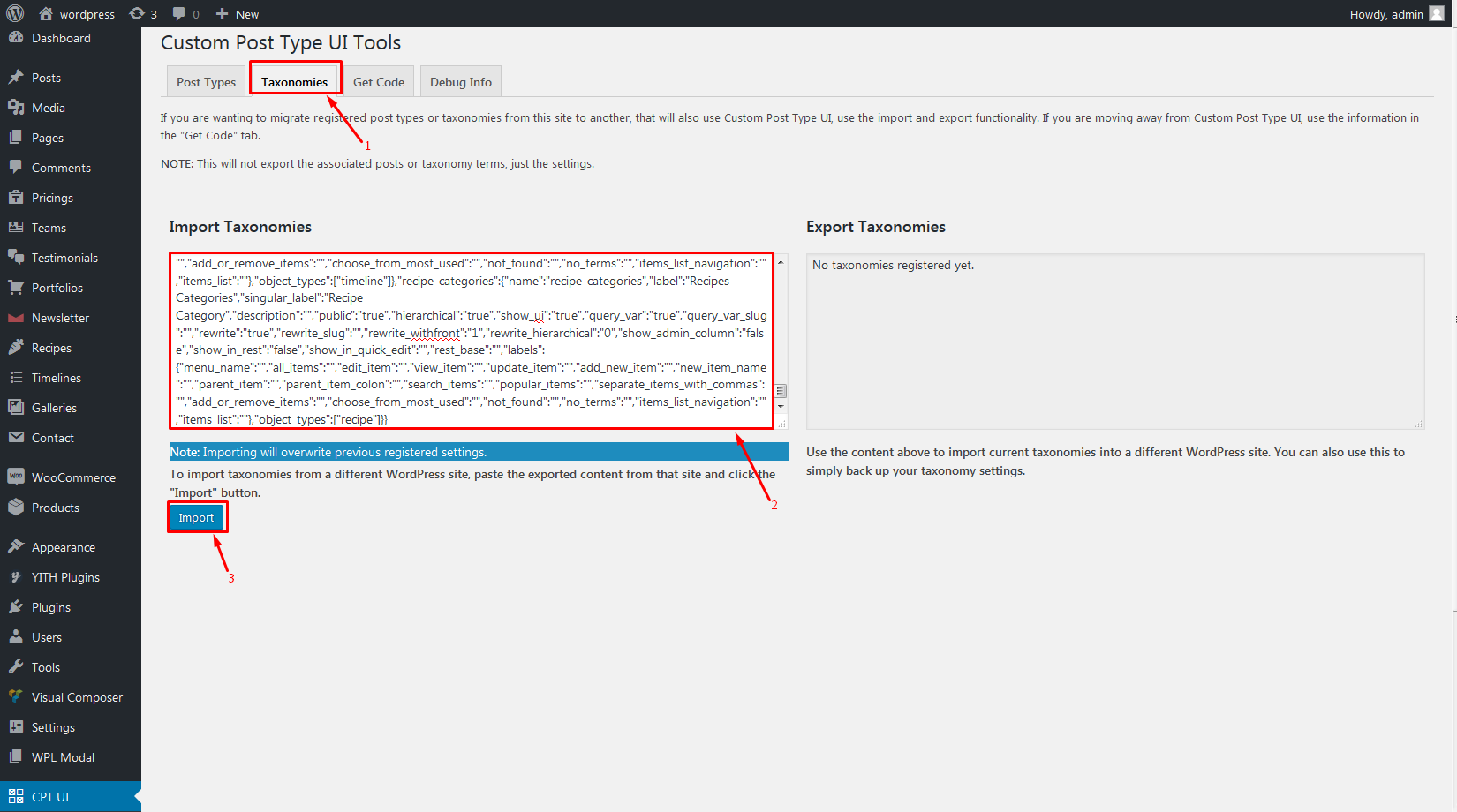Click the Export Taxonomies heading

pos(876,227)
